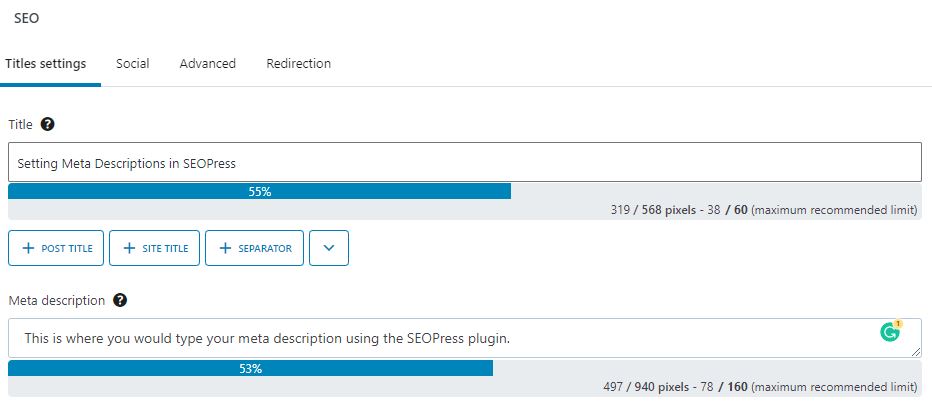Click the help icon next to Title
932x404 pixels.
(47, 125)
